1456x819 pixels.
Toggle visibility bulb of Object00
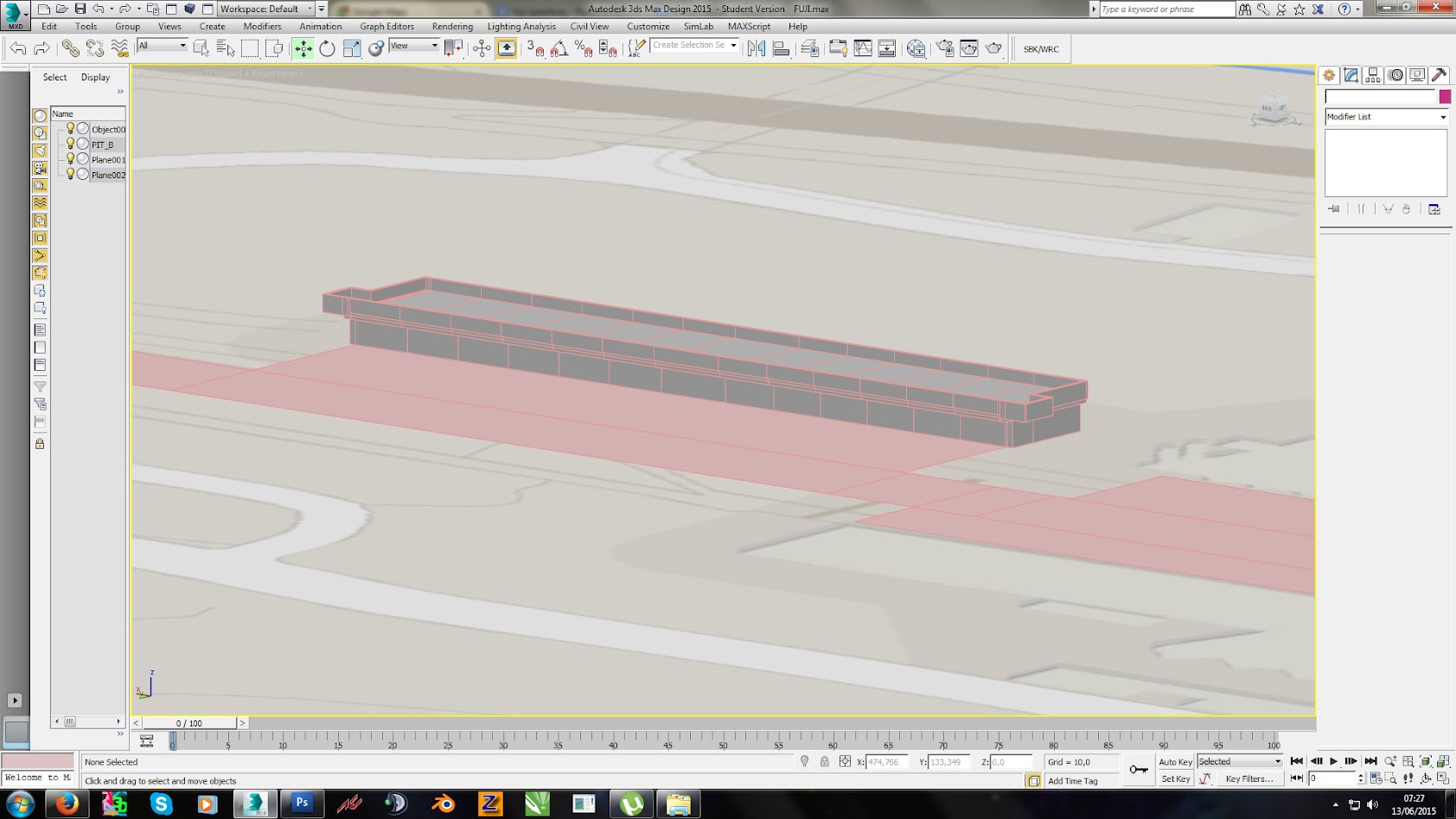click(70, 129)
